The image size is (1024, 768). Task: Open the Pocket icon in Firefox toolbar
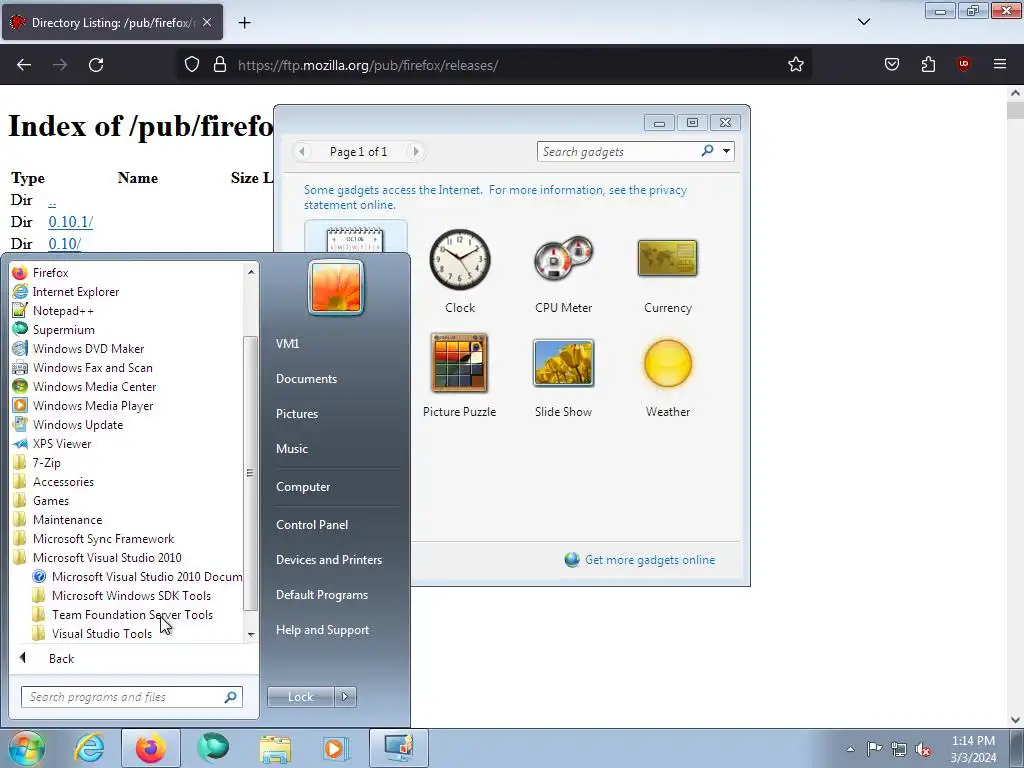coord(891,65)
